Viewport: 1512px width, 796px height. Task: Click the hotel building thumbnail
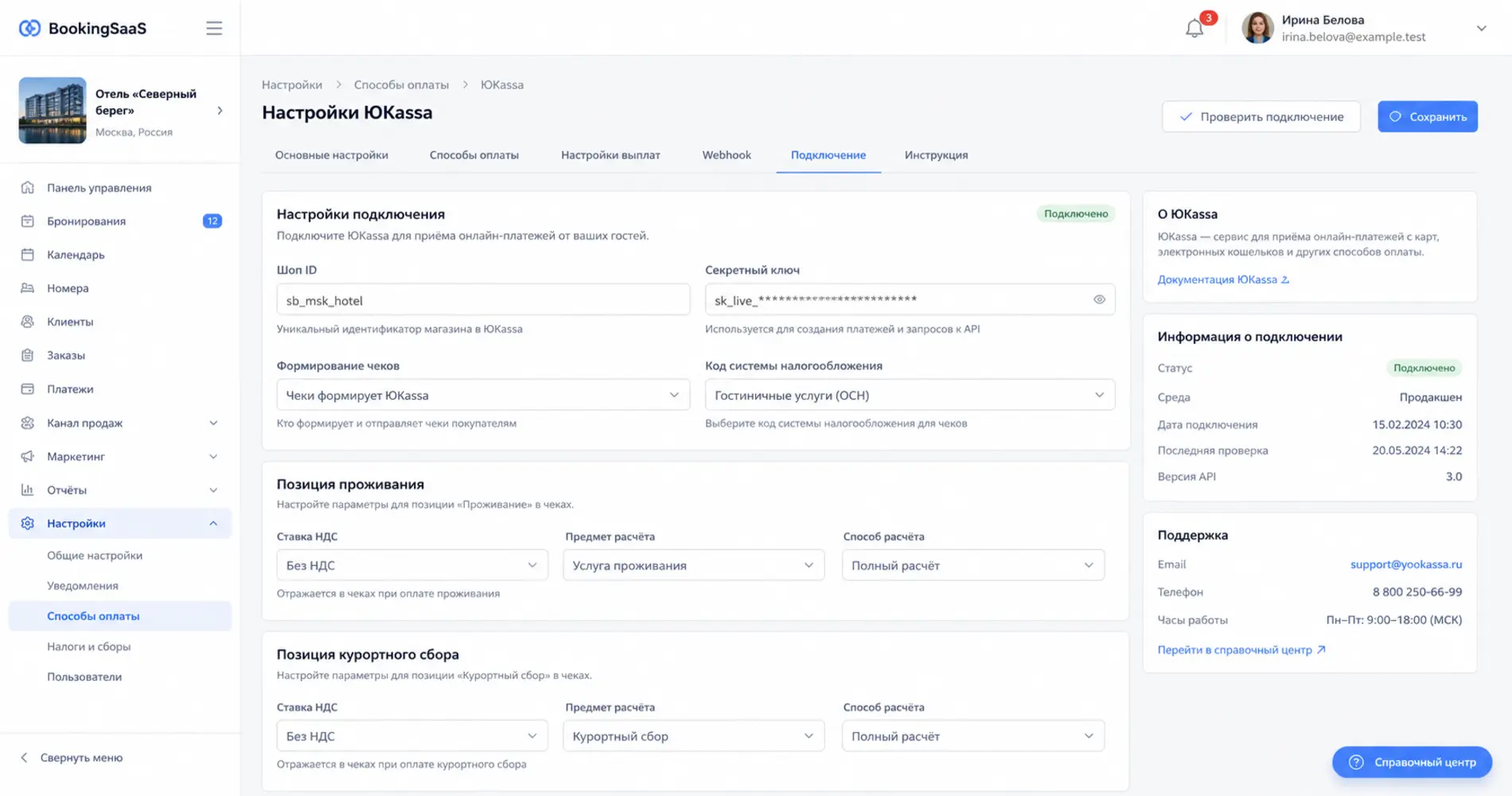click(53, 111)
